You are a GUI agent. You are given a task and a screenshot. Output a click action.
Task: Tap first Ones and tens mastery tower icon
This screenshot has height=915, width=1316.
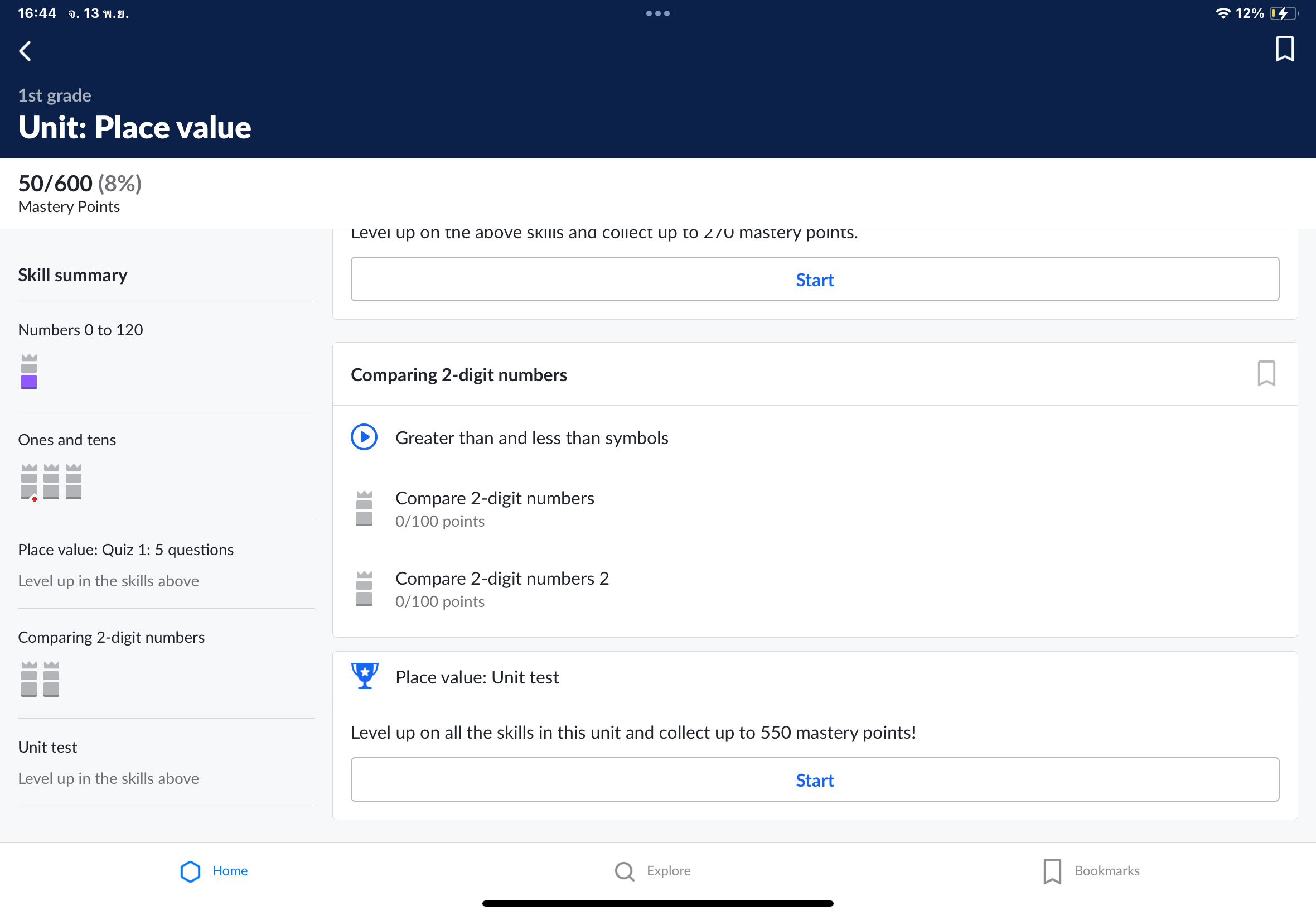click(28, 481)
